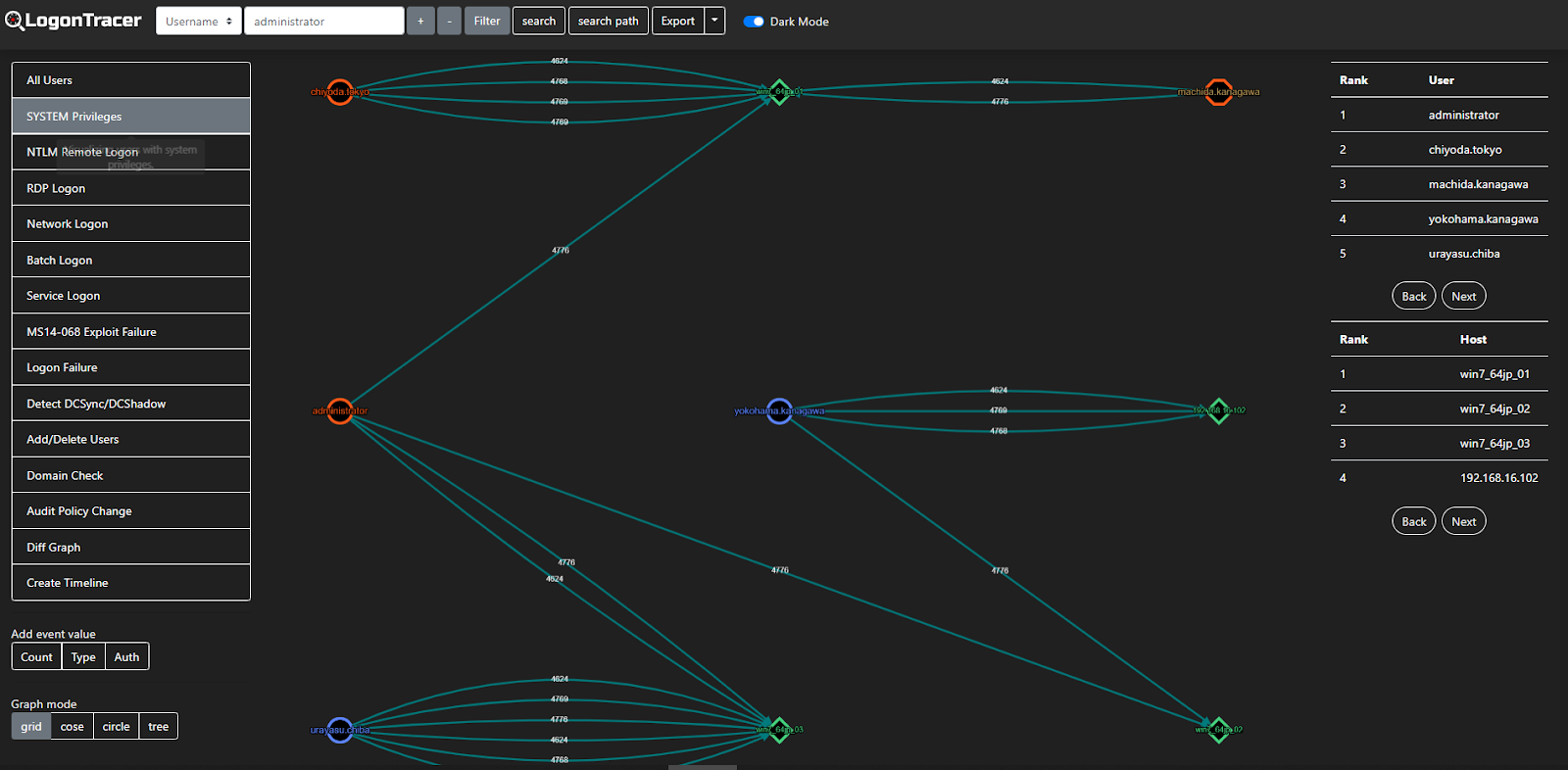The height and width of the screenshot is (770, 1568).
Task: Switch graph mode to tree
Action: pos(159,726)
